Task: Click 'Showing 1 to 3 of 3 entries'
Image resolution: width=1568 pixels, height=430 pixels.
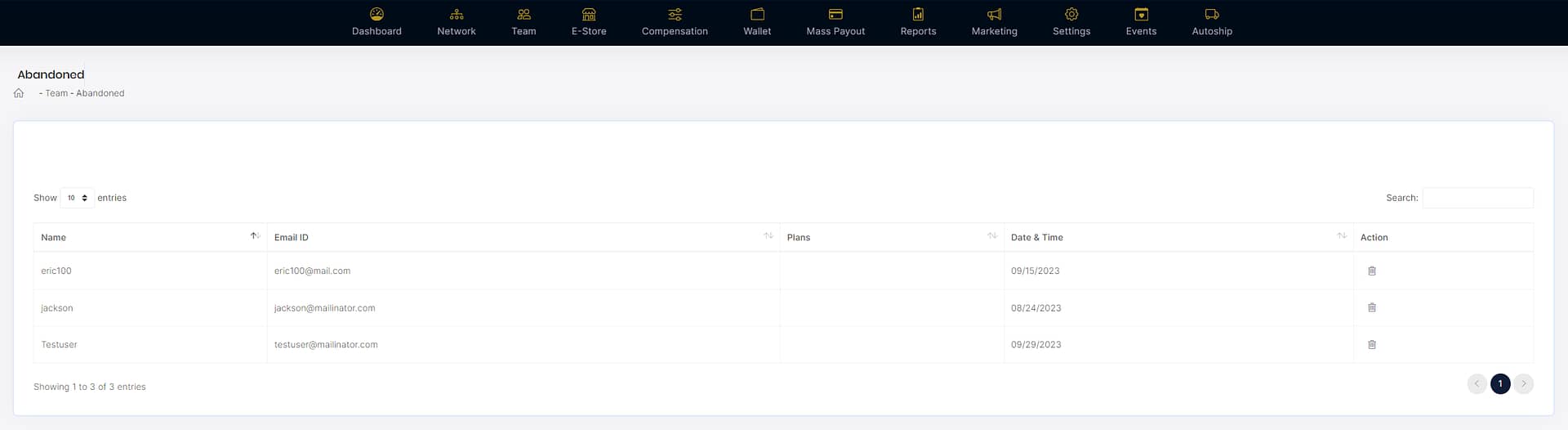Action: coord(90,387)
